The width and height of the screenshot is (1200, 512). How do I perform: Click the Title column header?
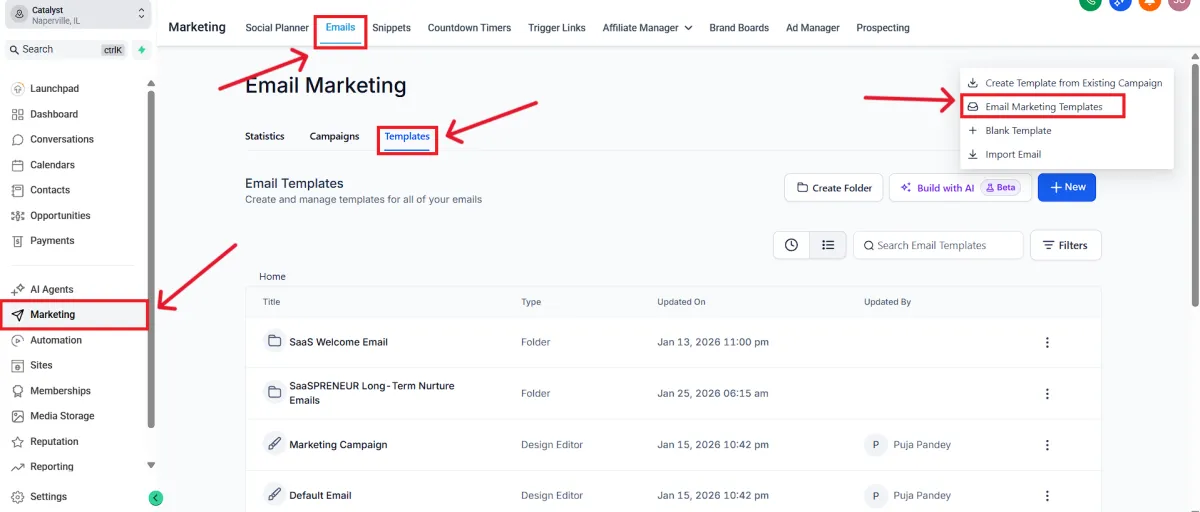pos(271,301)
